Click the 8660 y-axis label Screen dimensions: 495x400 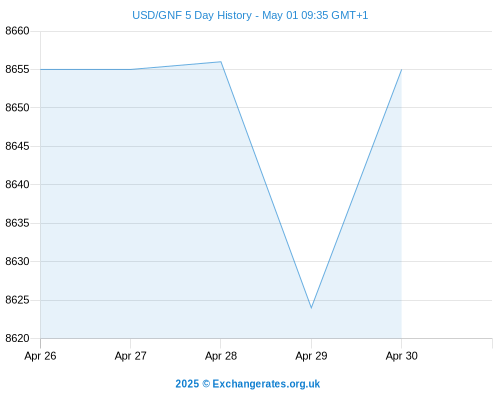pos(17,31)
